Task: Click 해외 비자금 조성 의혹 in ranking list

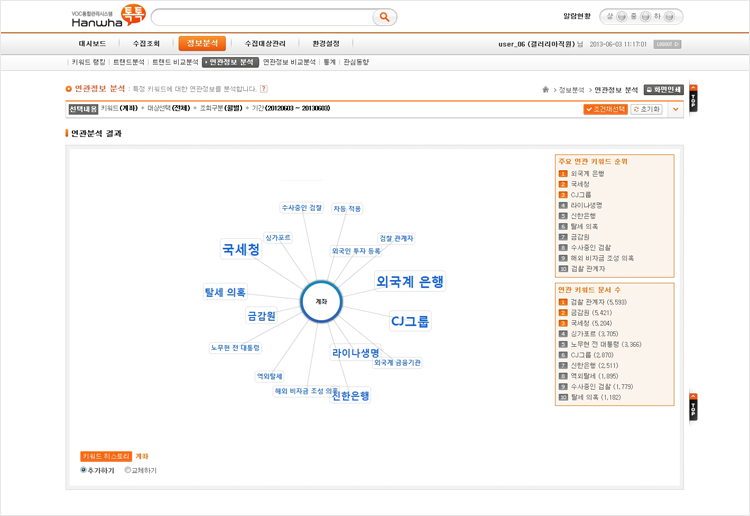Action: pos(602,258)
